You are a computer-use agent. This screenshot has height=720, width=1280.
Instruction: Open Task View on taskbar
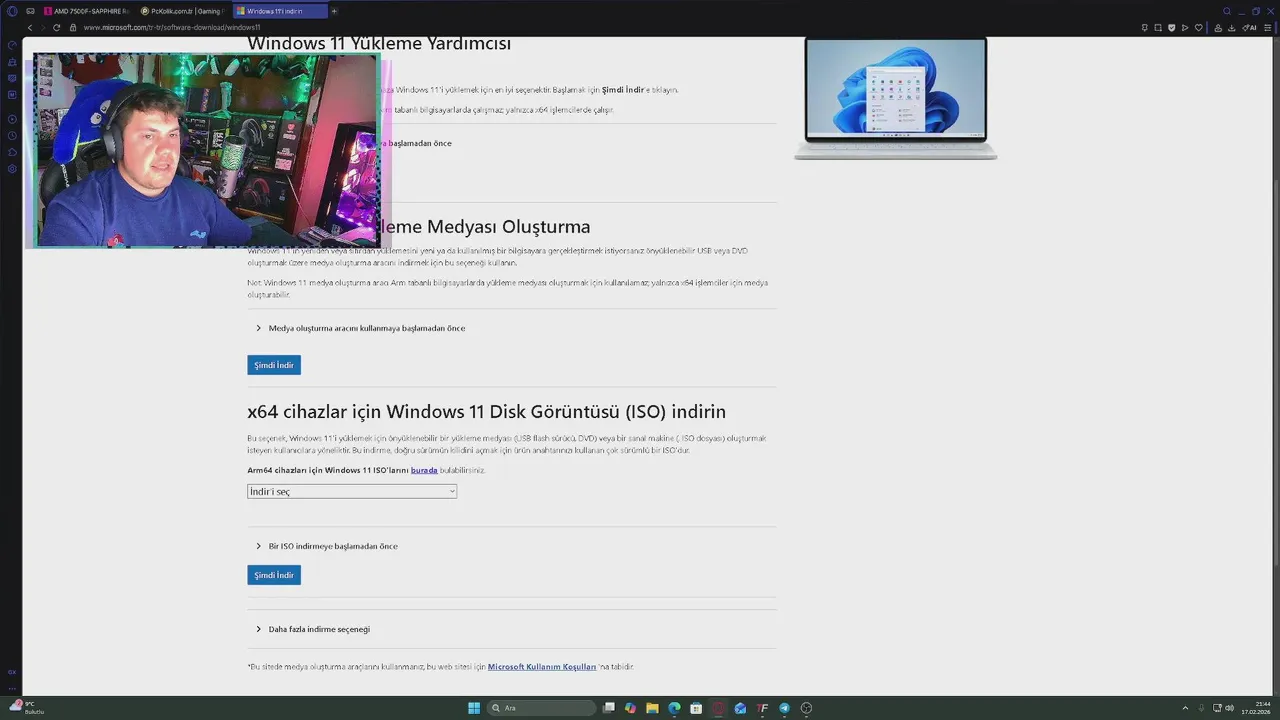coord(608,708)
